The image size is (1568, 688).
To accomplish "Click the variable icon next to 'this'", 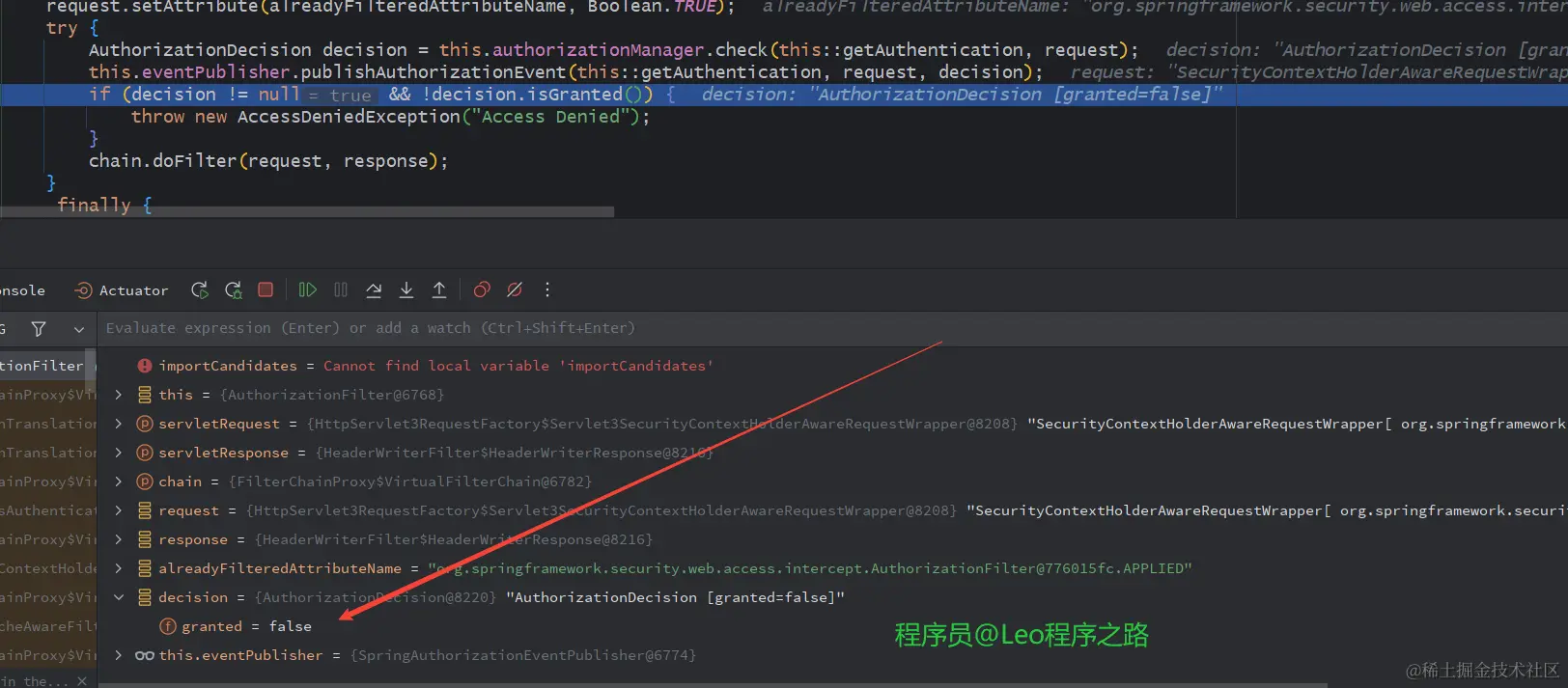I will click(145, 395).
